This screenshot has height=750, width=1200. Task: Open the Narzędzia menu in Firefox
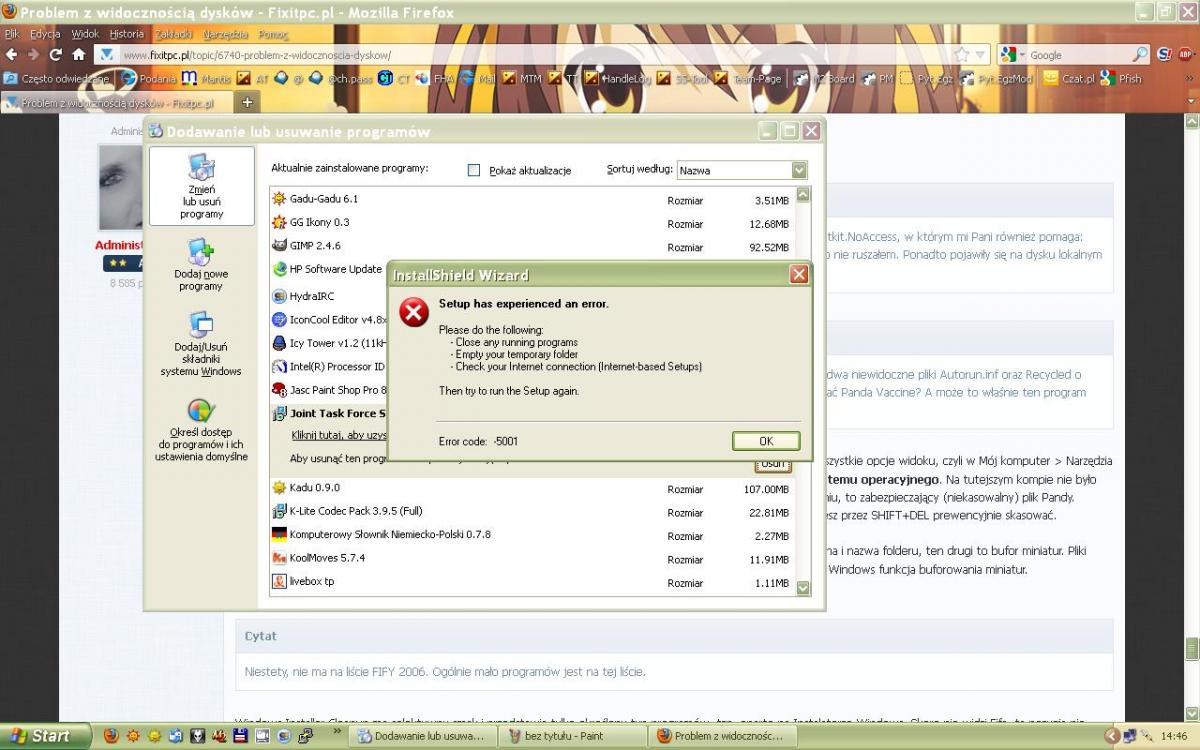pos(224,34)
